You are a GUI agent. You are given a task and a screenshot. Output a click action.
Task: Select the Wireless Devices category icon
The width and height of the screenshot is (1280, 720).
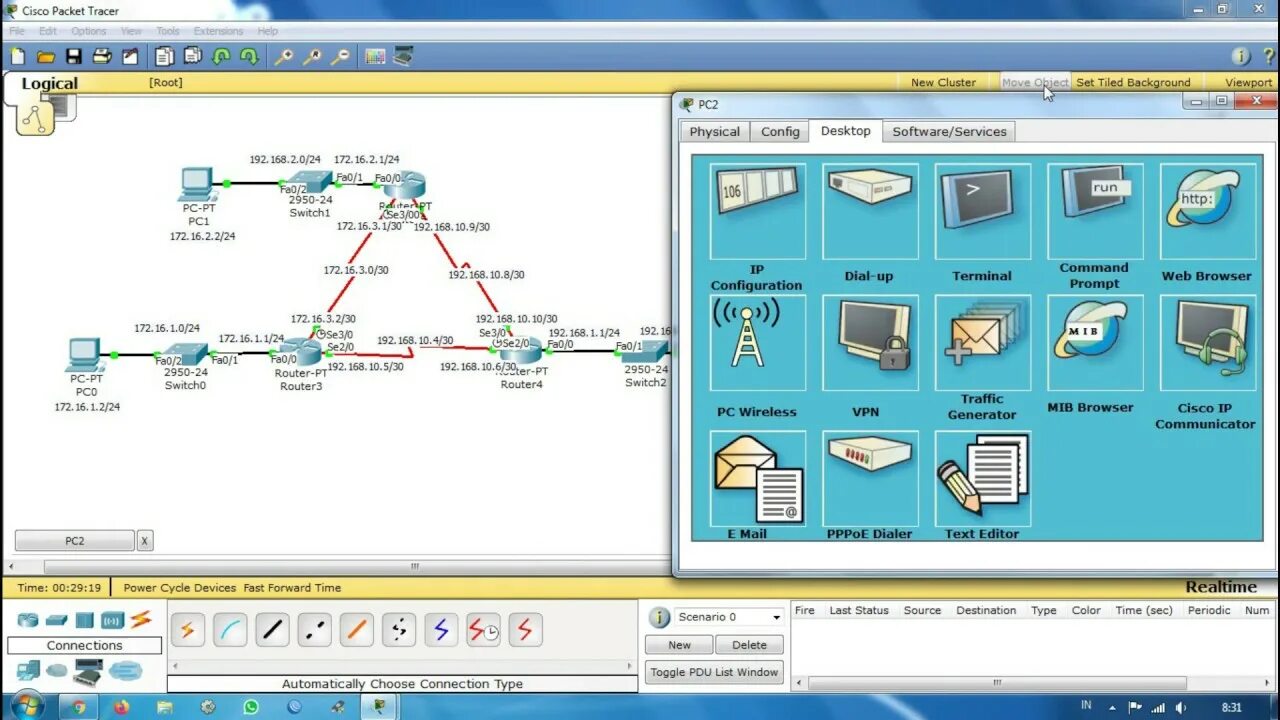(x=112, y=620)
